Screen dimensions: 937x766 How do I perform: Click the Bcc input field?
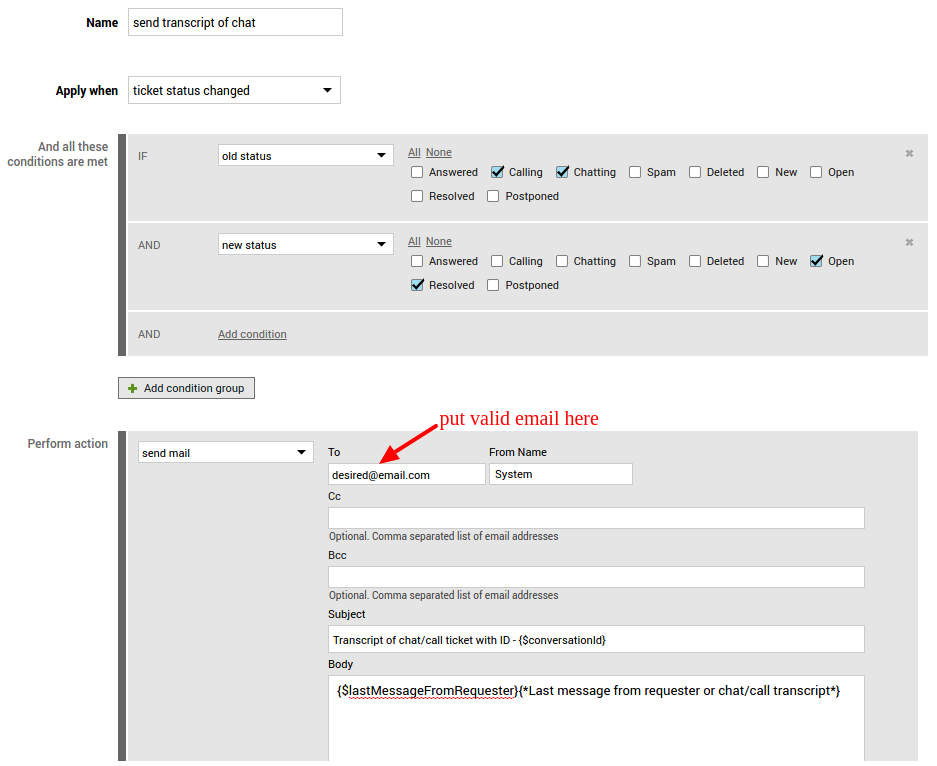click(596, 577)
